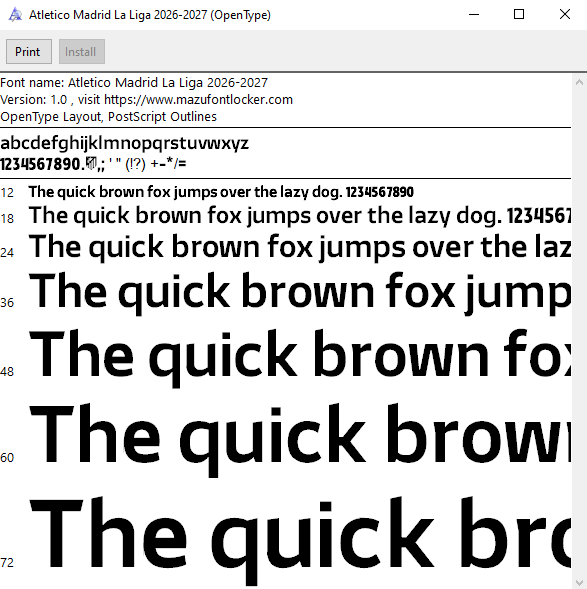Click the Font name line text
This screenshot has height=589, width=587.
pyautogui.click(x=134, y=83)
